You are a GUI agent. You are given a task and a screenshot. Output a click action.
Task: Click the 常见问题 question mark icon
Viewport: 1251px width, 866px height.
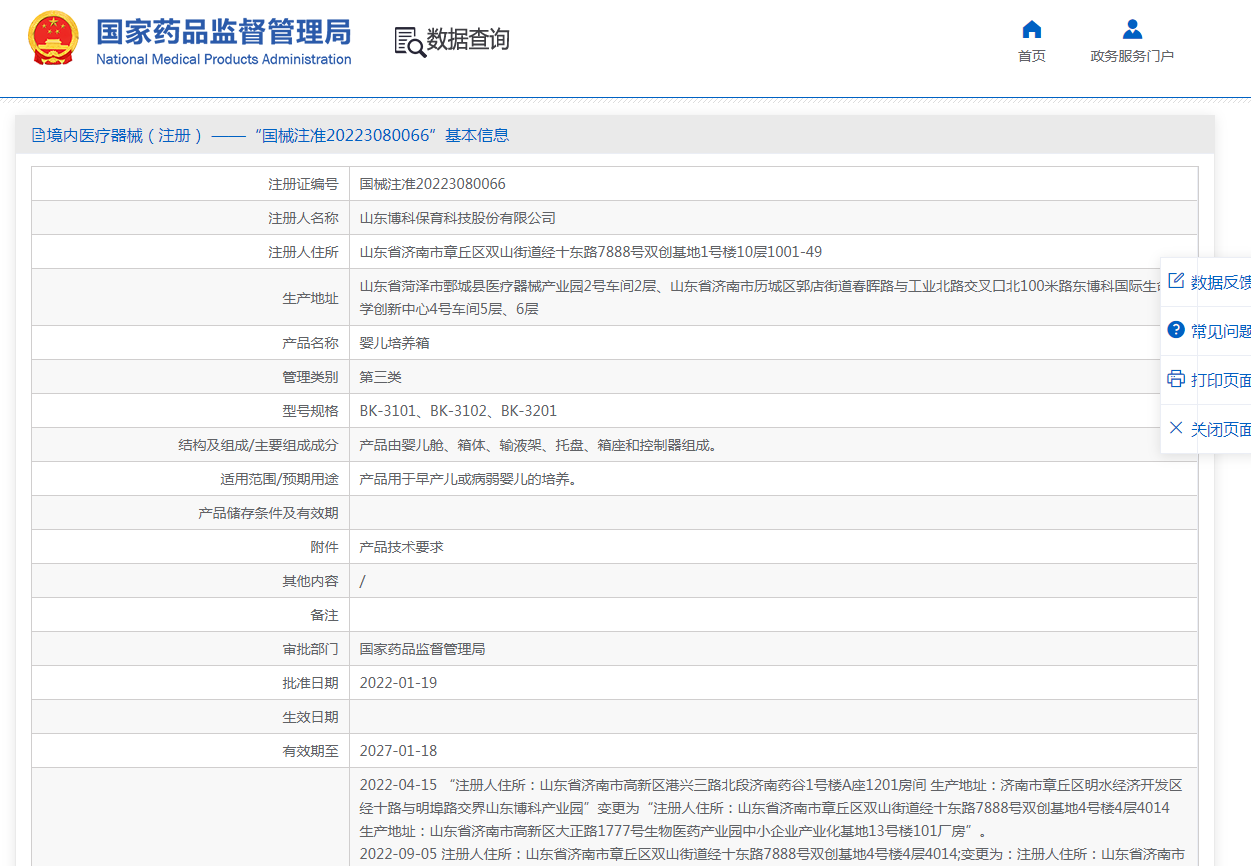[x=1176, y=330]
